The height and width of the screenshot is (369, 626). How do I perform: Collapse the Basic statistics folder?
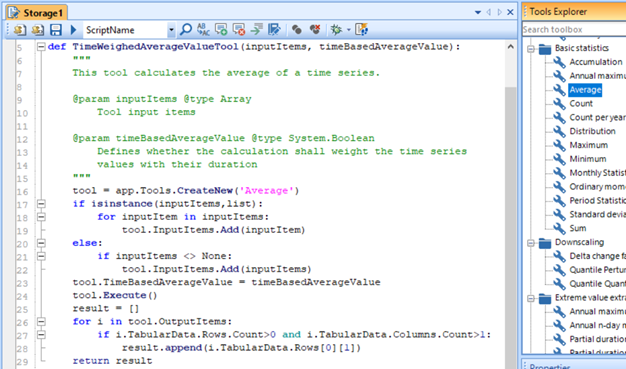click(531, 49)
